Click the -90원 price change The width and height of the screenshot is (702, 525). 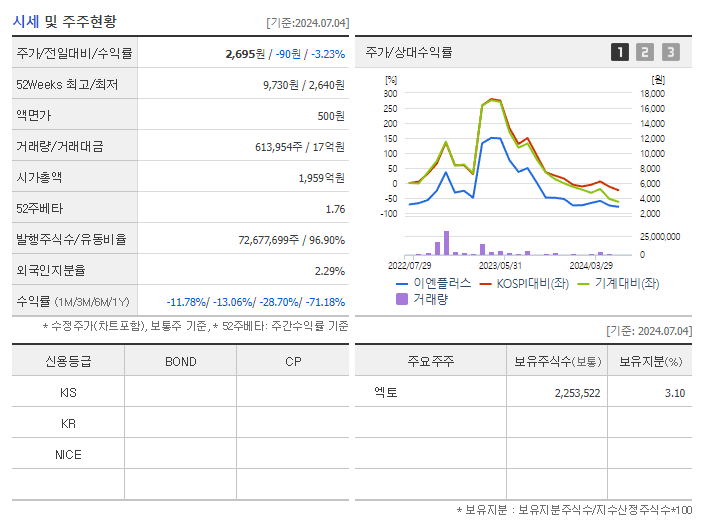click(x=288, y=54)
